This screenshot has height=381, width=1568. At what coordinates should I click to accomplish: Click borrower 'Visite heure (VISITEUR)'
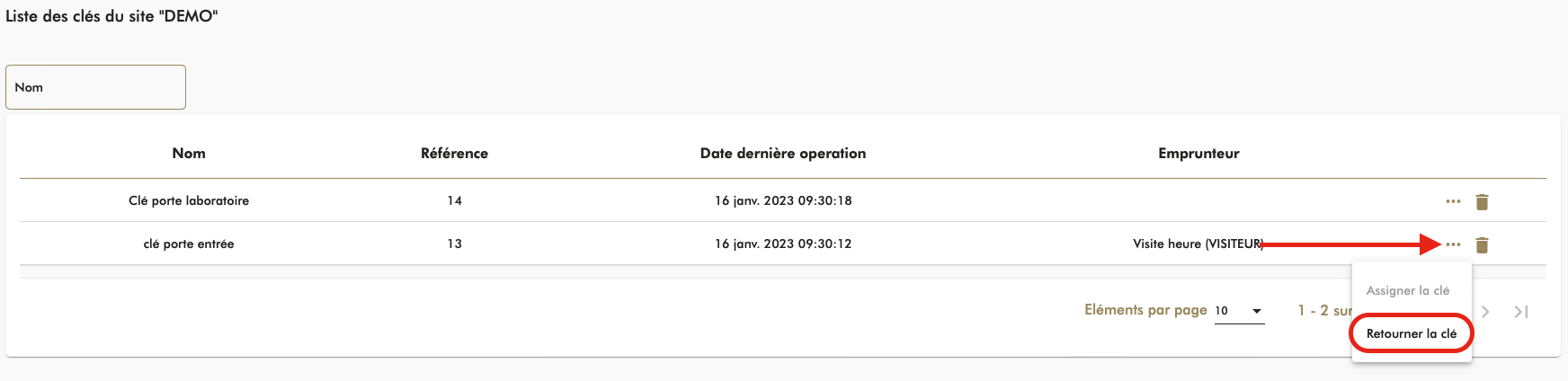[x=1198, y=244]
